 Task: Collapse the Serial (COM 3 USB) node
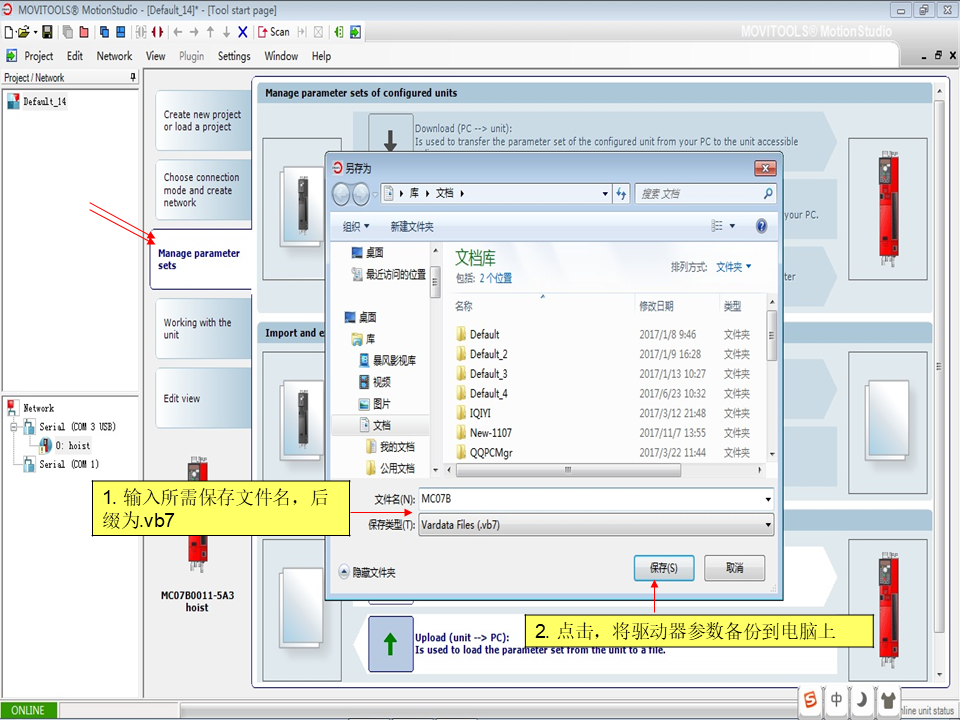[14, 427]
